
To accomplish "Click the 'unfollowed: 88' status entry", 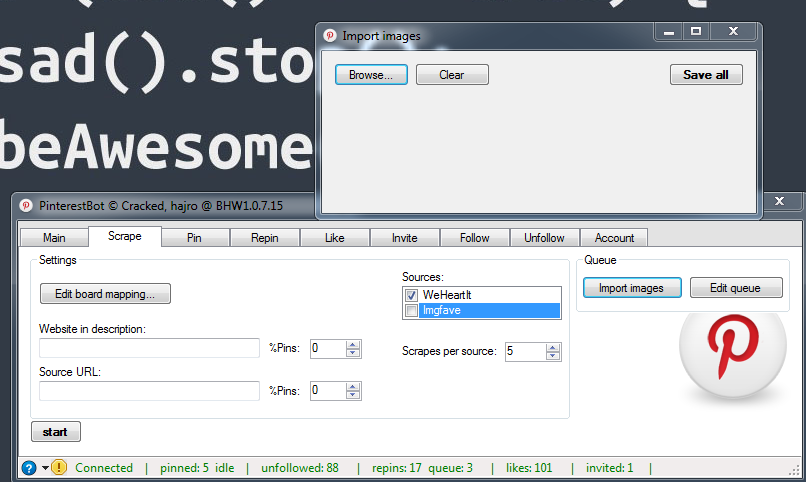I will coord(300,468).
